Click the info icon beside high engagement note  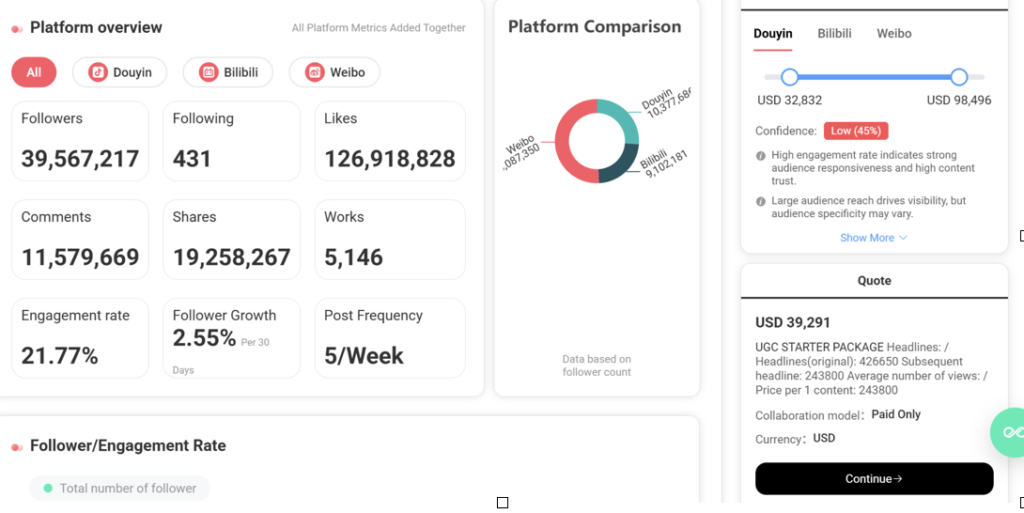[761, 156]
